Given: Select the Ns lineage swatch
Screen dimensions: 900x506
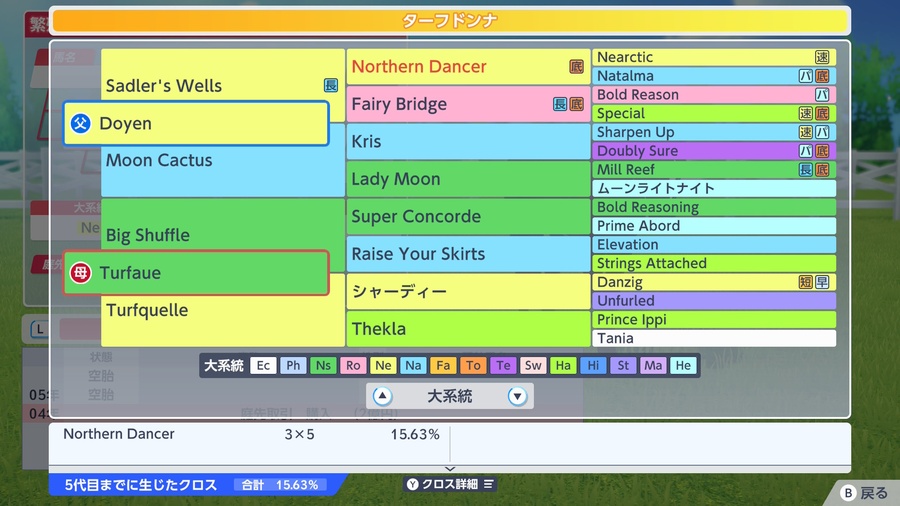Looking at the screenshot, I should pos(323,365).
